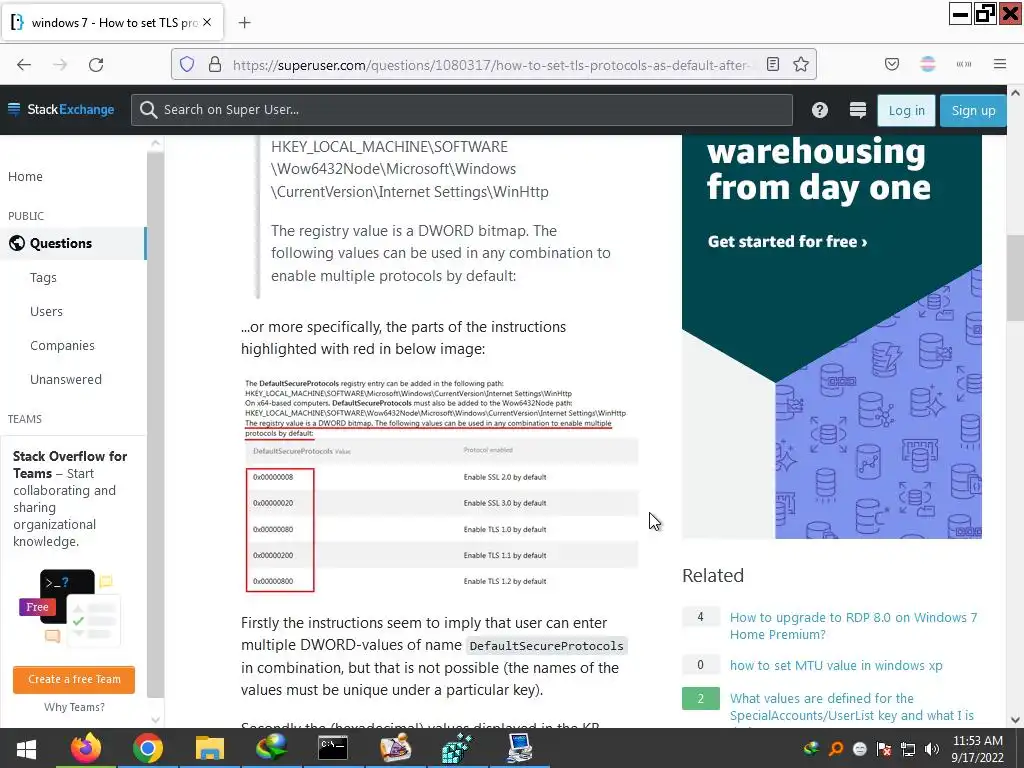
Task: Open the volume speaker tray icon
Action: pyautogui.click(x=932, y=749)
